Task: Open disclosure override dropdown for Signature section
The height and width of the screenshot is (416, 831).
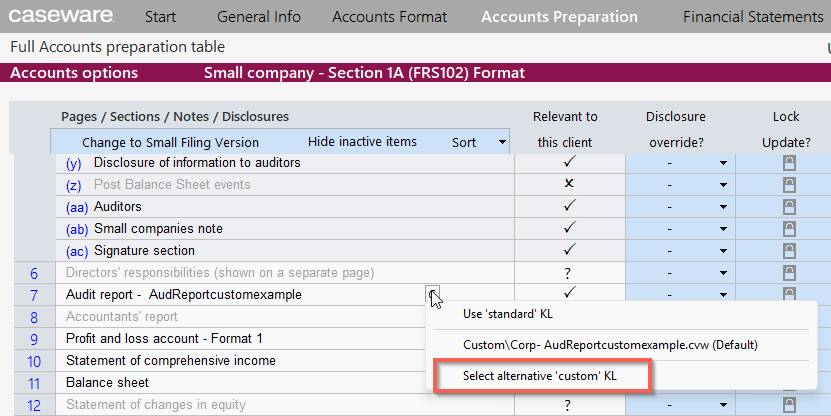Action: pyautogui.click(x=723, y=251)
